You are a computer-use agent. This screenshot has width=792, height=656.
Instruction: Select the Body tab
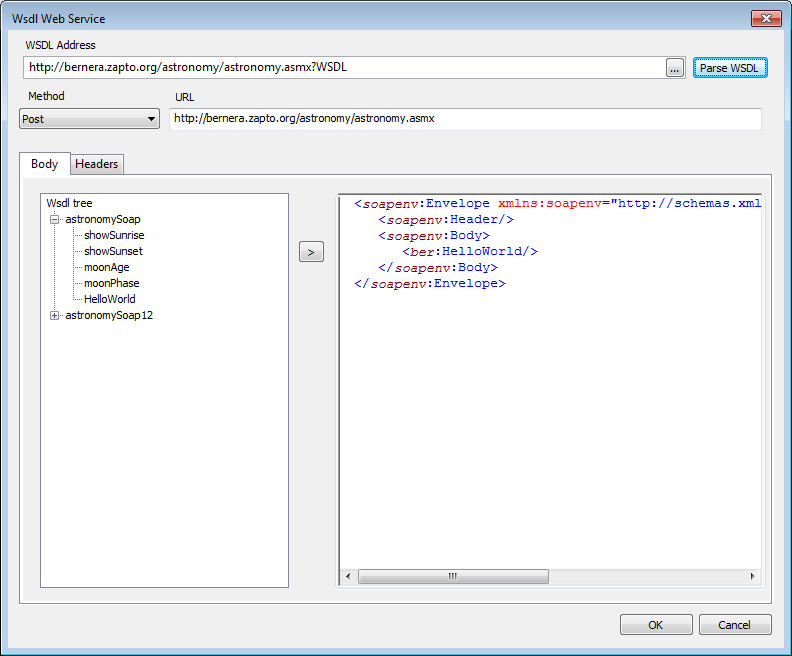pyautogui.click(x=44, y=164)
